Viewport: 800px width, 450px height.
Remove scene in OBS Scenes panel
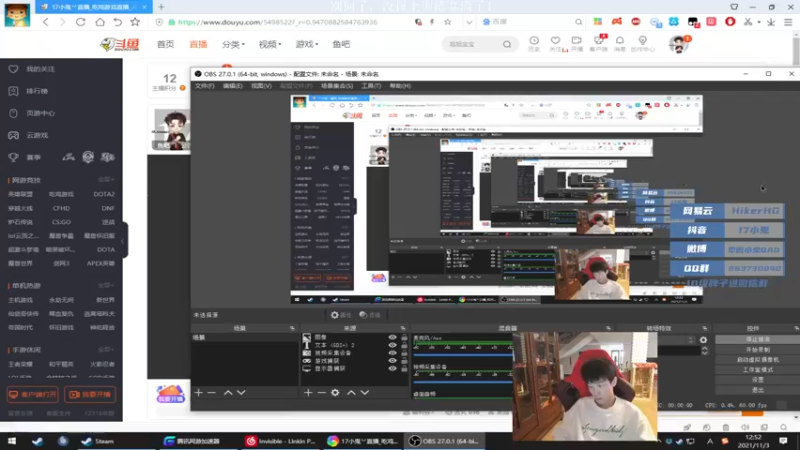point(212,392)
